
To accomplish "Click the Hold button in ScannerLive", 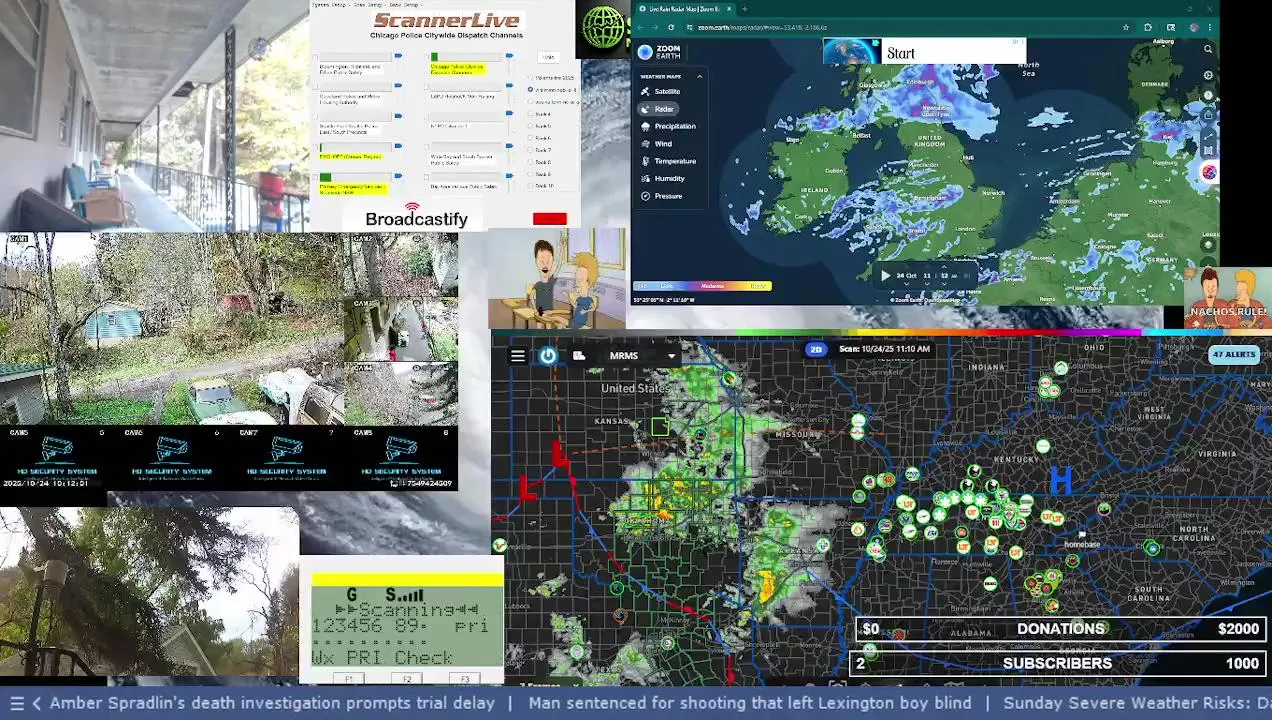I will click(548, 57).
